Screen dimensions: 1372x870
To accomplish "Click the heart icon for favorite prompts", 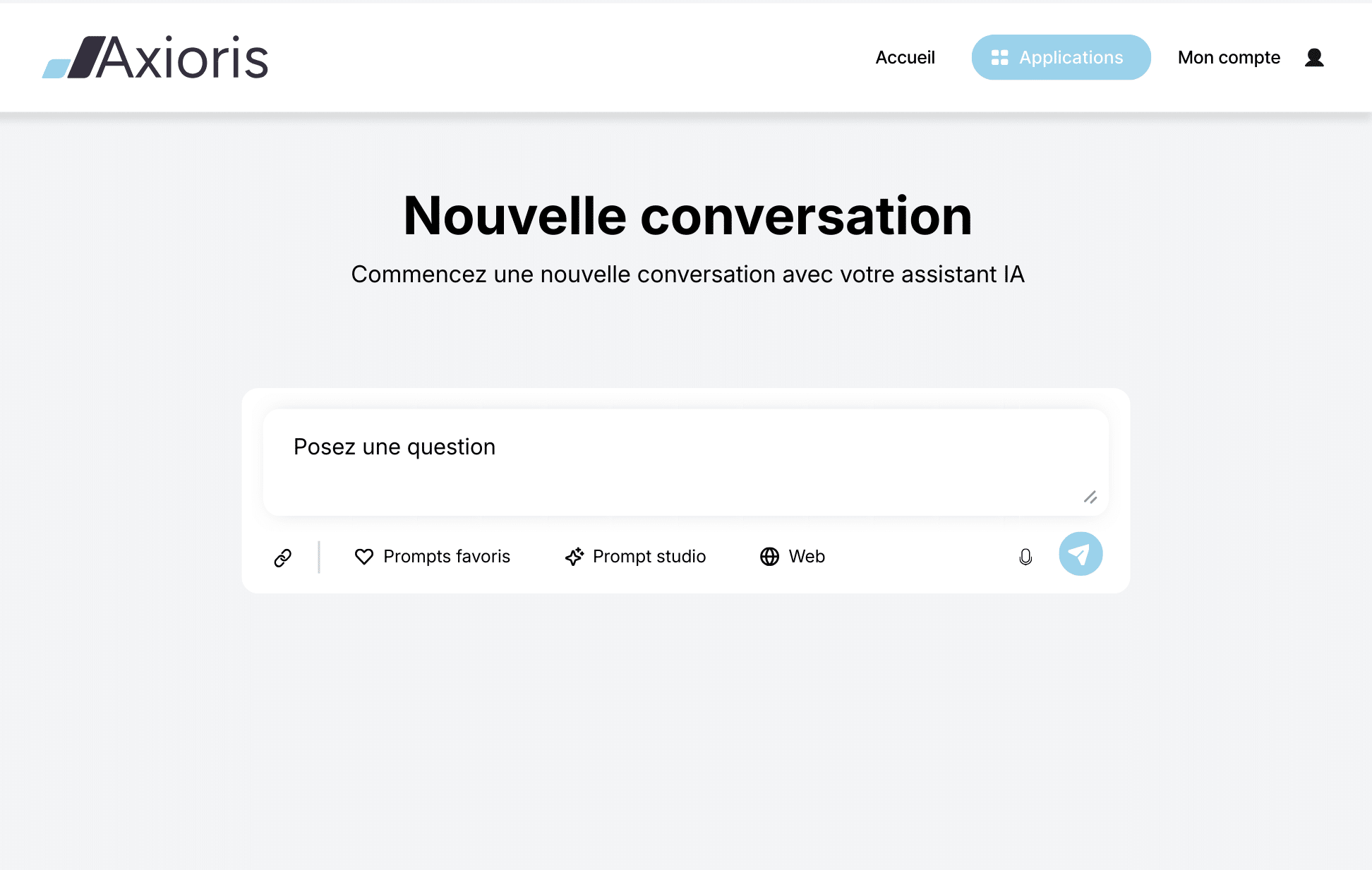I will [x=364, y=557].
